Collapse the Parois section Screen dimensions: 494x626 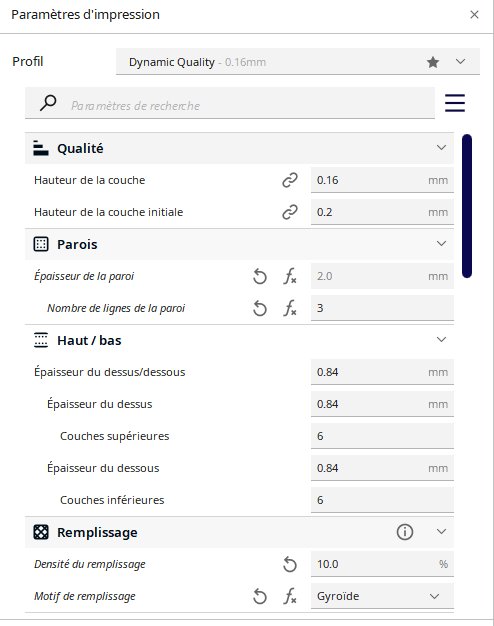[x=441, y=244]
